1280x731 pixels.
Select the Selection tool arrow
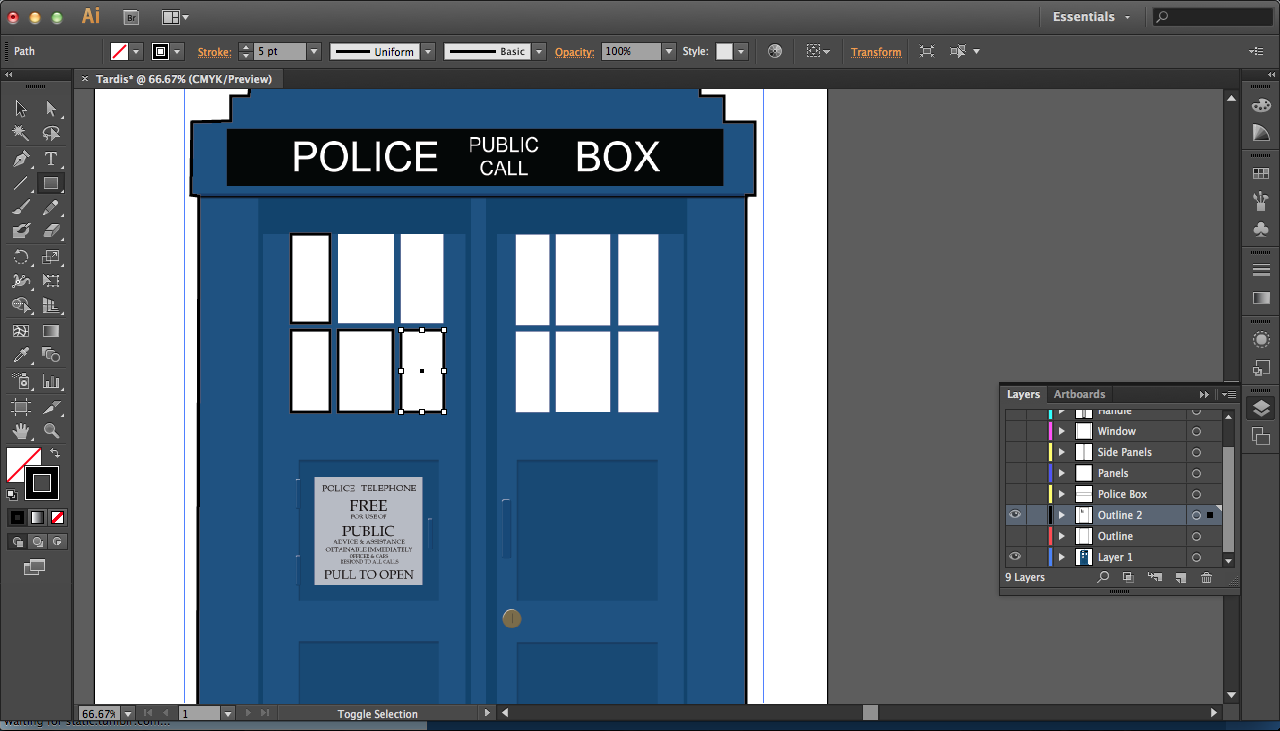tap(21, 109)
